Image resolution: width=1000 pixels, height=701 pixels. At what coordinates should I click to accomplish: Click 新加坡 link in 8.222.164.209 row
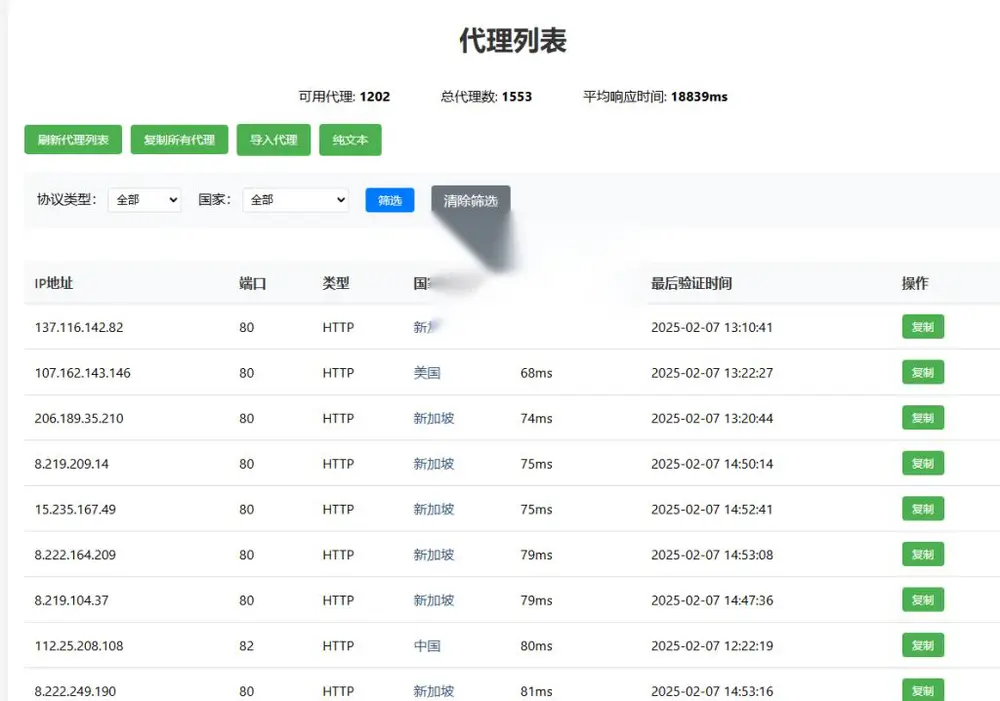tap(434, 555)
